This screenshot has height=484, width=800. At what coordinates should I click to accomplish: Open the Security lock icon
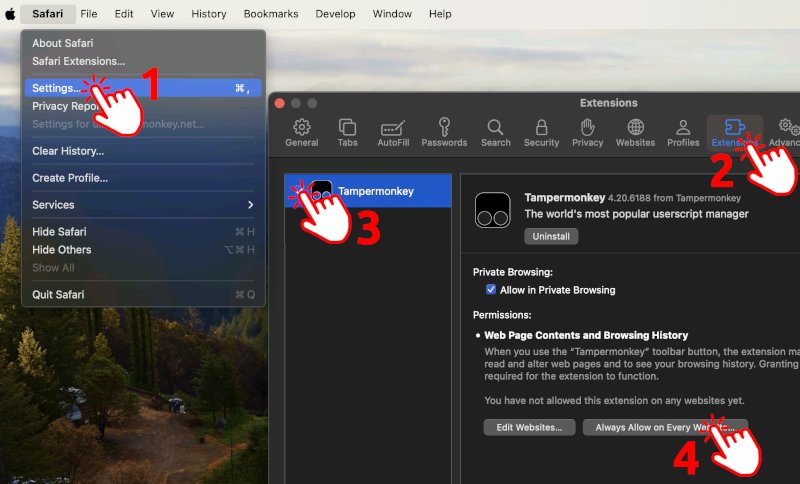(541, 132)
